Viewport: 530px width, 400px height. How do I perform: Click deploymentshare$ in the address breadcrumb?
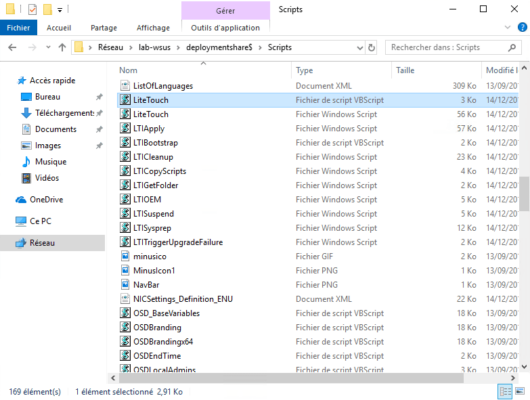[x=219, y=47]
